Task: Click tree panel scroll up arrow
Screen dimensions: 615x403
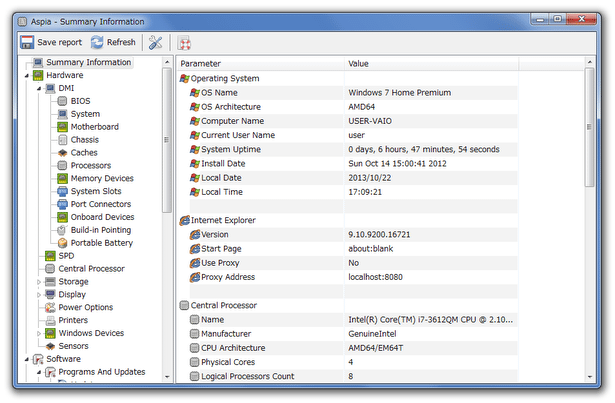Action: pos(167,62)
